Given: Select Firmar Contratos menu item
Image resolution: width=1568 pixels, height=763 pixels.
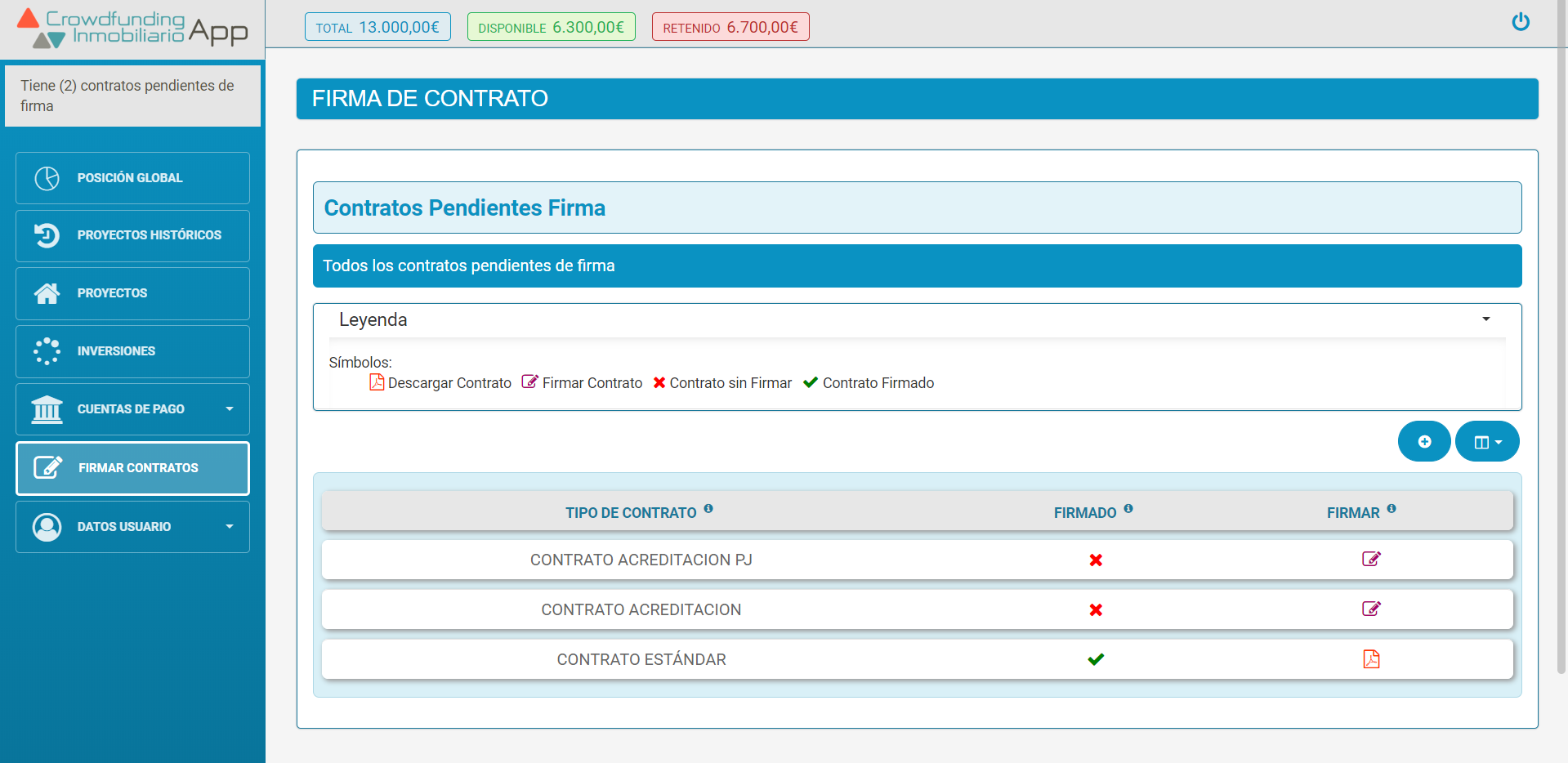Looking at the screenshot, I should [132, 468].
